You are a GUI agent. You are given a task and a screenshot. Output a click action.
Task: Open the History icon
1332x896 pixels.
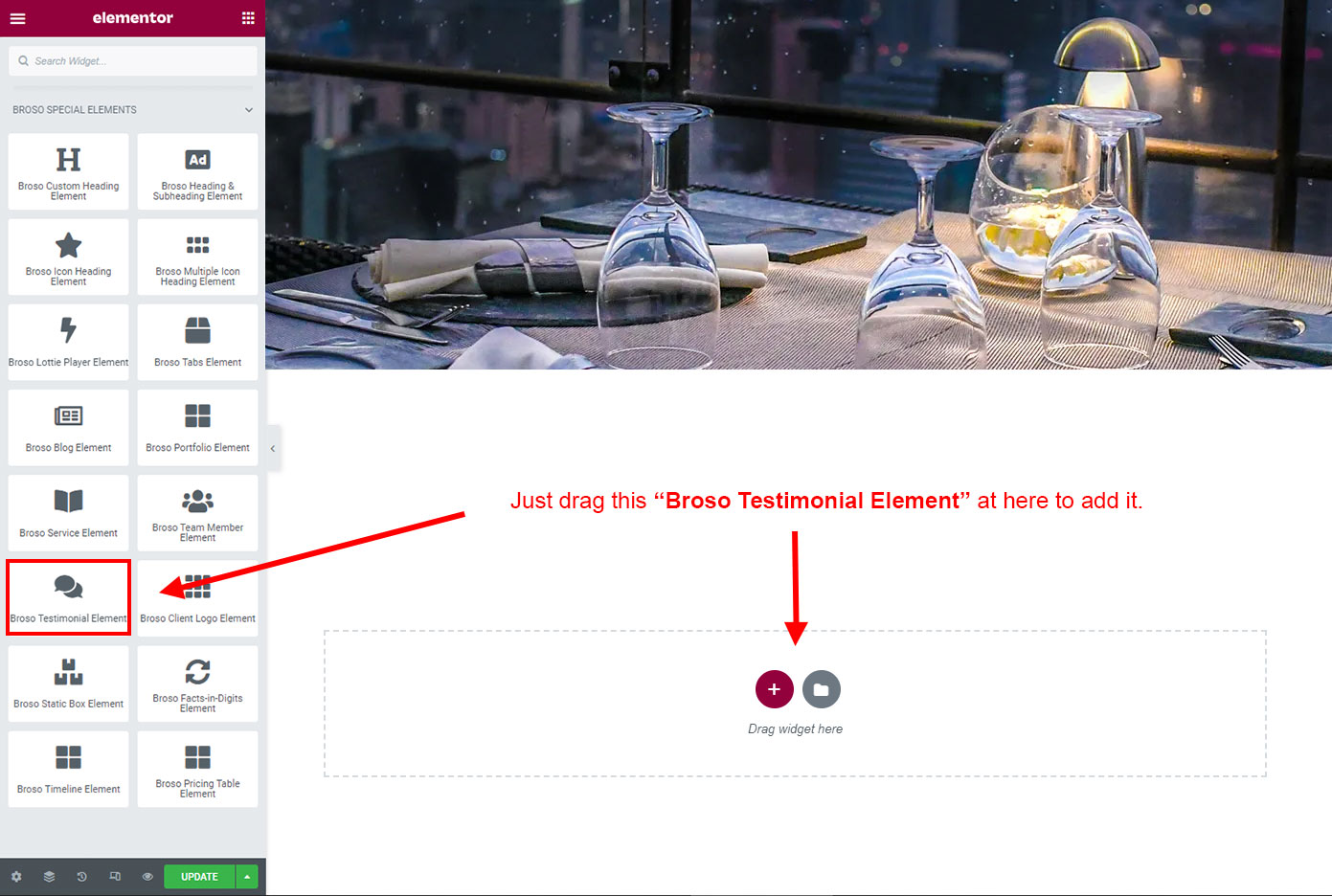click(x=81, y=877)
